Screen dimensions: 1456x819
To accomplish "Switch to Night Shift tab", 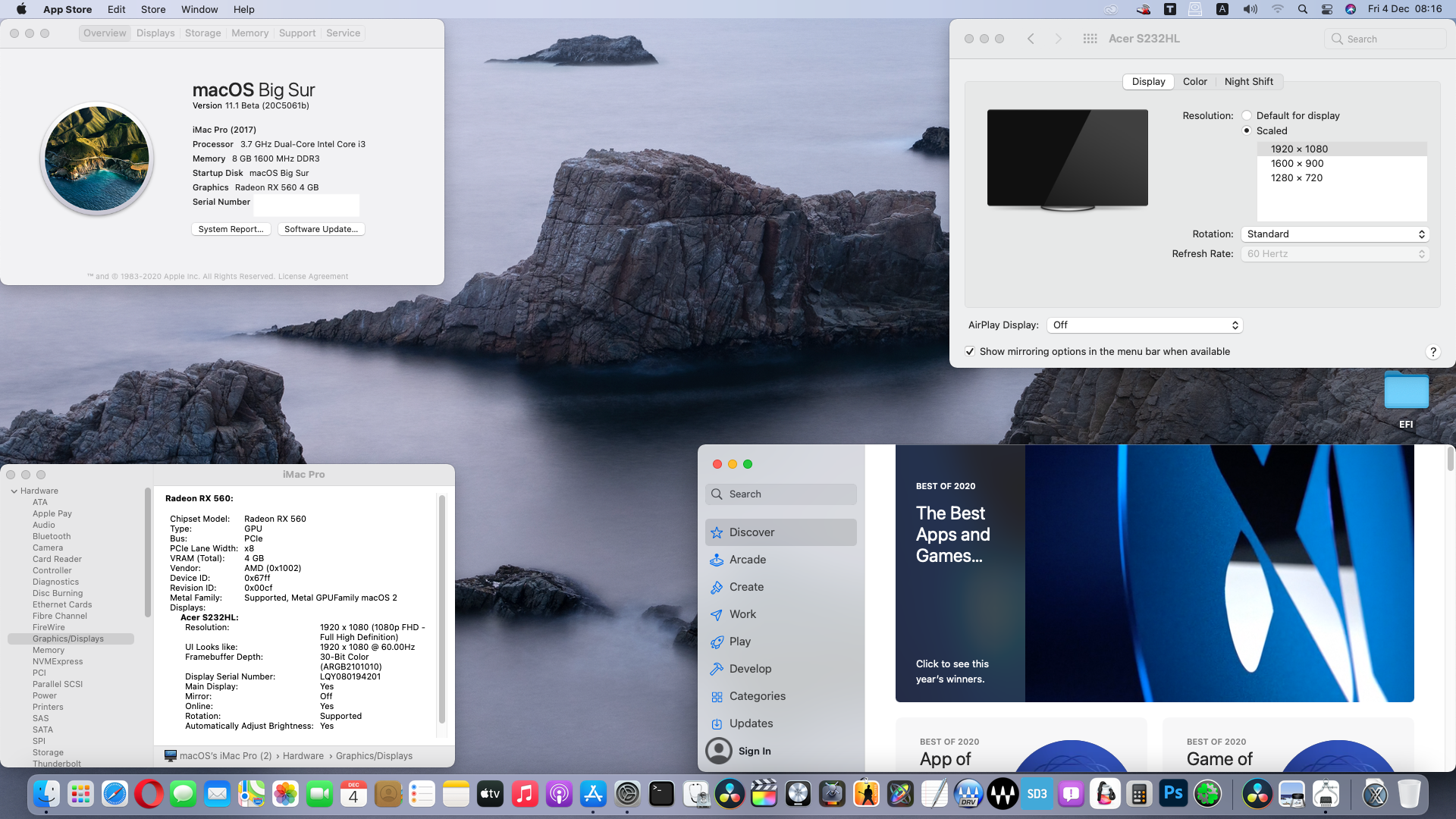I will (1248, 82).
